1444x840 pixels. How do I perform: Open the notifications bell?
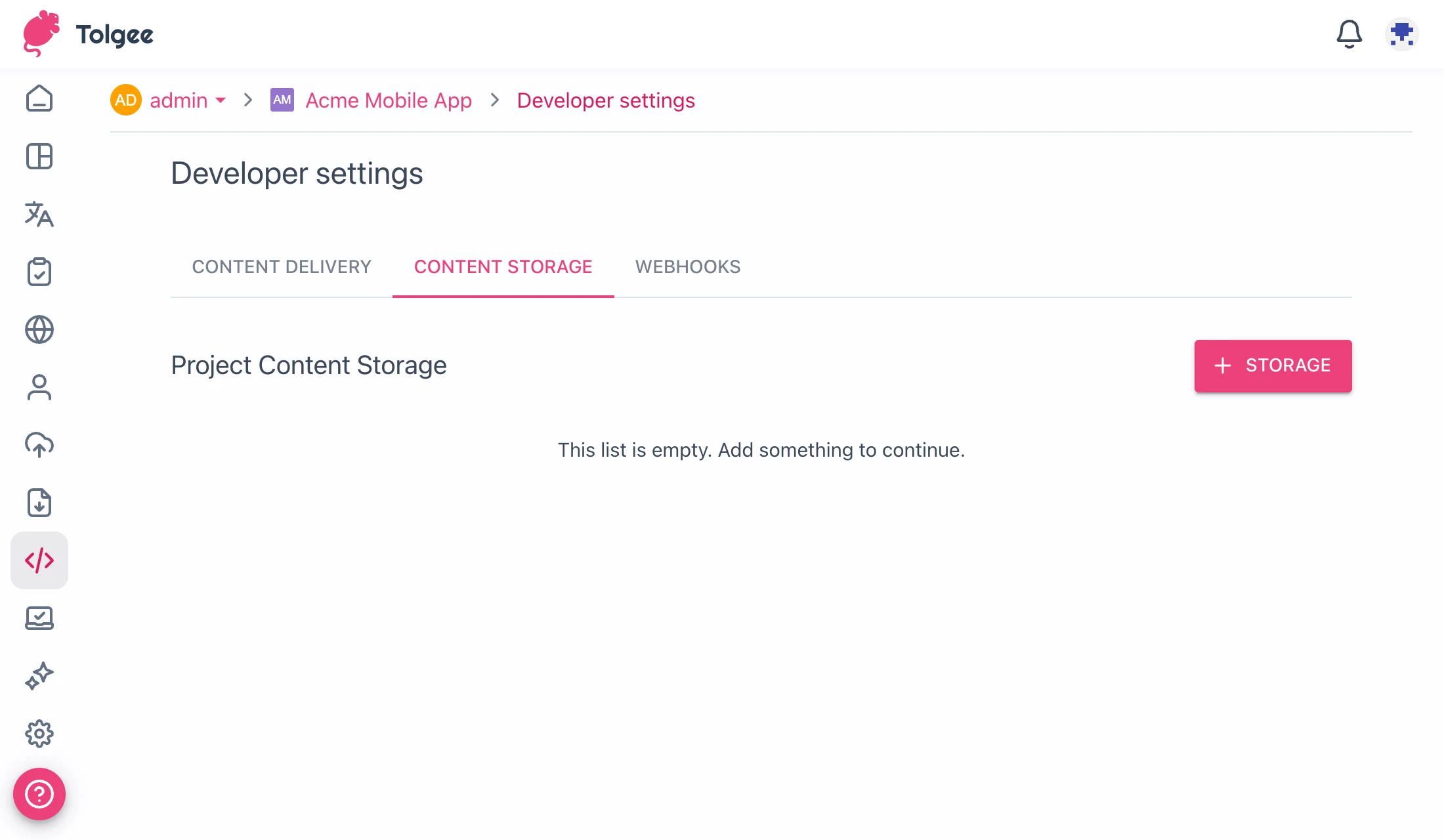click(1349, 34)
